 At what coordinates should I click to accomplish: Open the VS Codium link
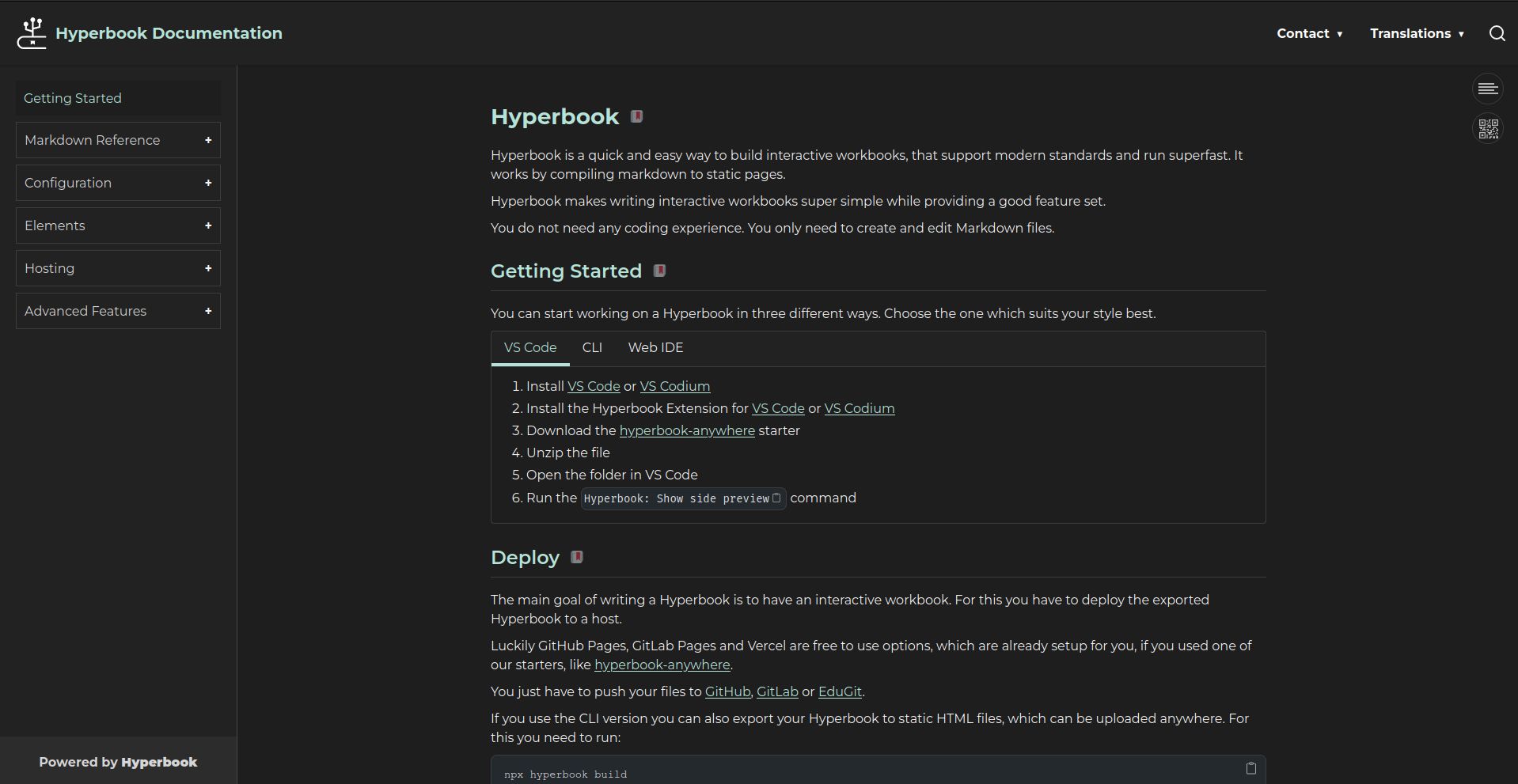click(x=674, y=386)
